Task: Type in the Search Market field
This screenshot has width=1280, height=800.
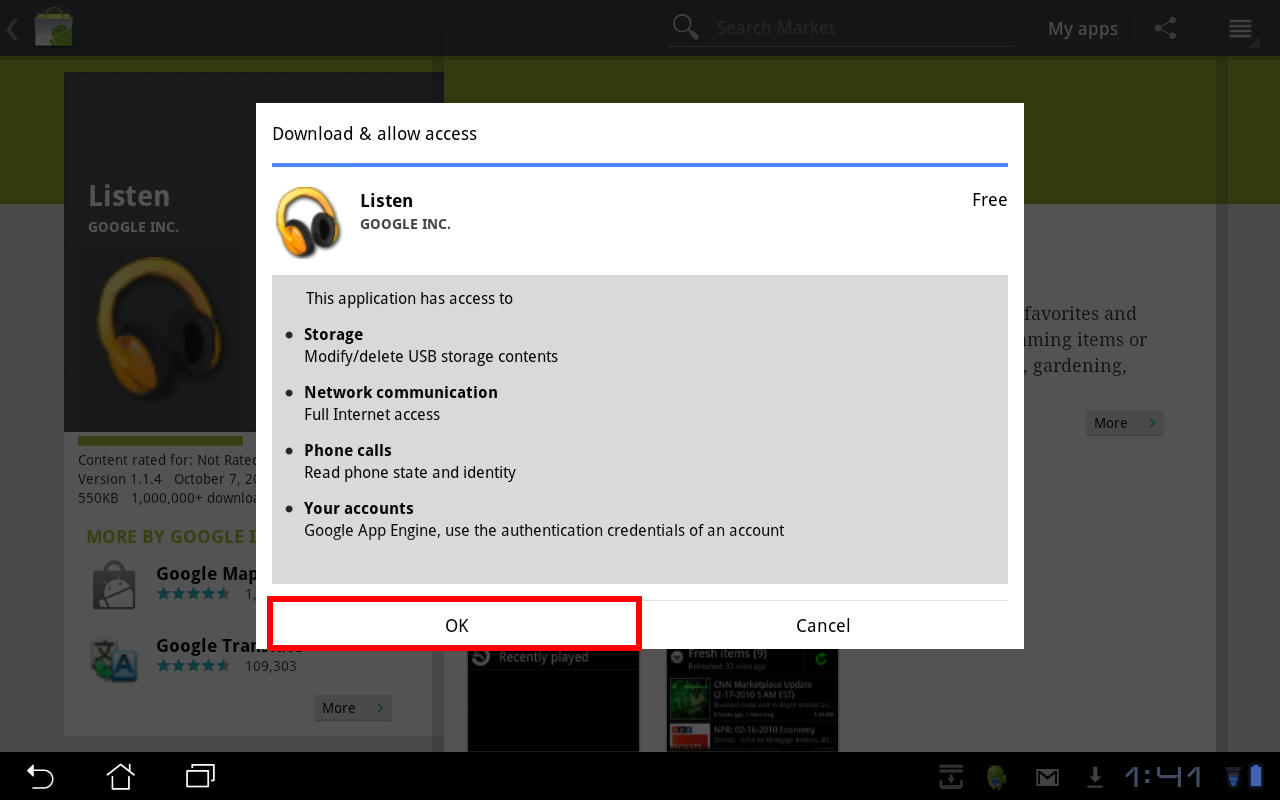Action: (x=860, y=28)
